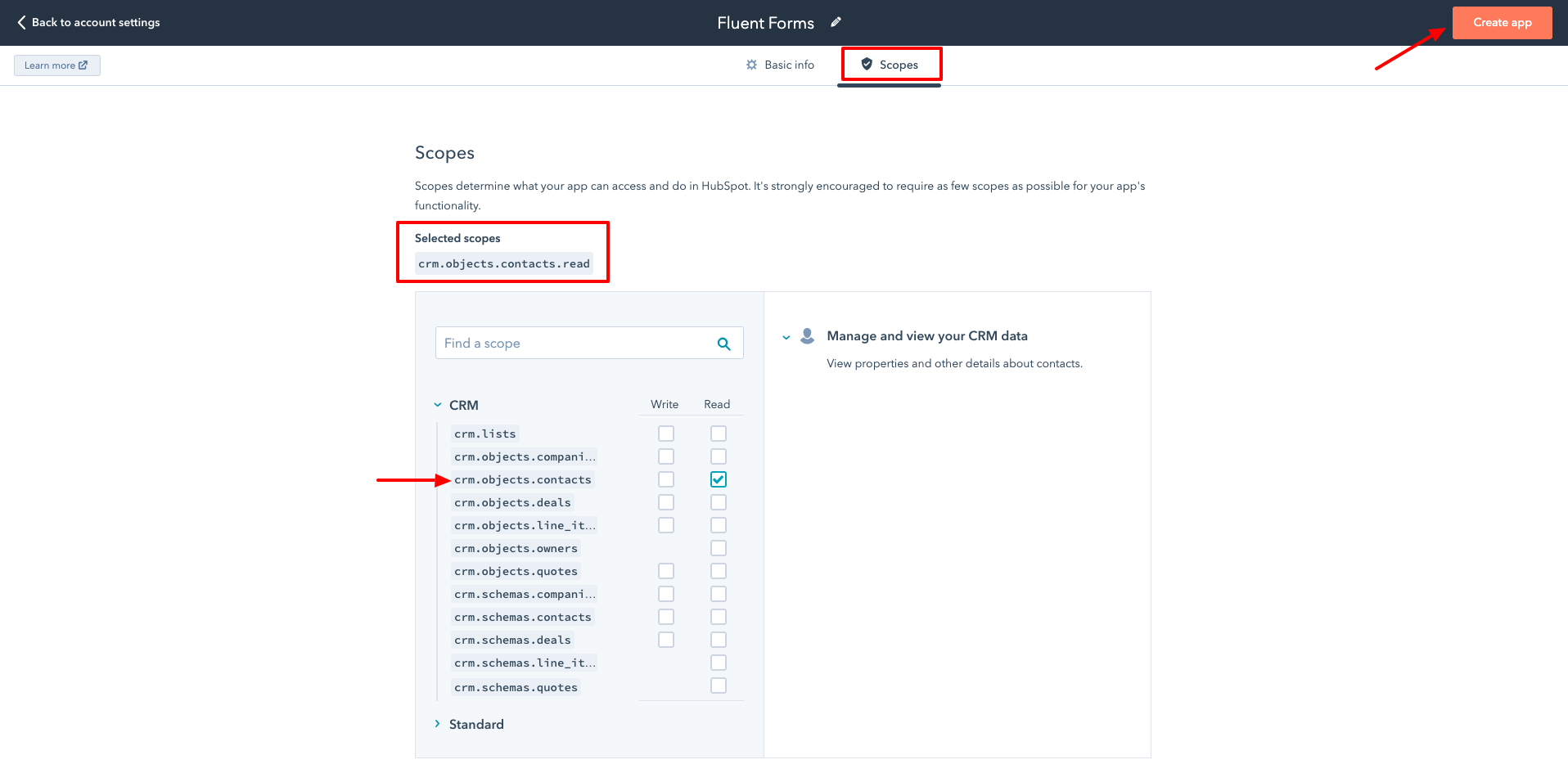Screen dimensions: 1568x782
Task: Click the crm.objects.owners scope label
Action: (516, 548)
